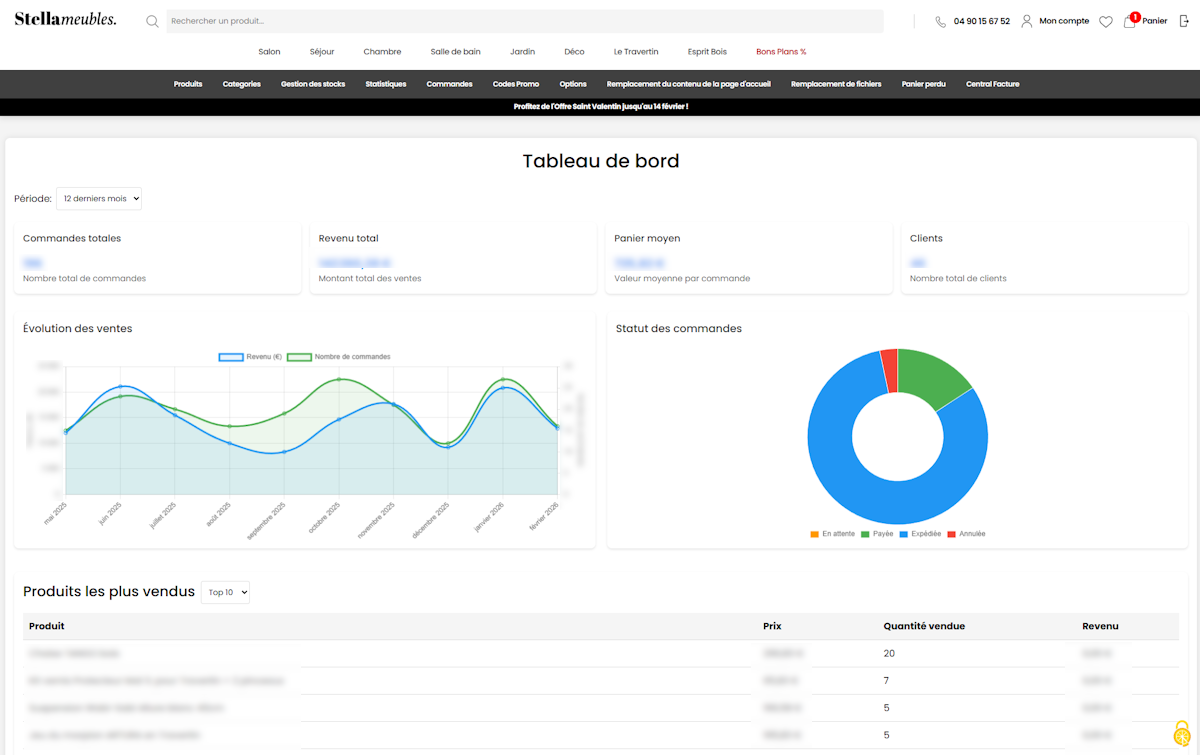Open the Gestion des stocks admin section

click(x=310, y=84)
